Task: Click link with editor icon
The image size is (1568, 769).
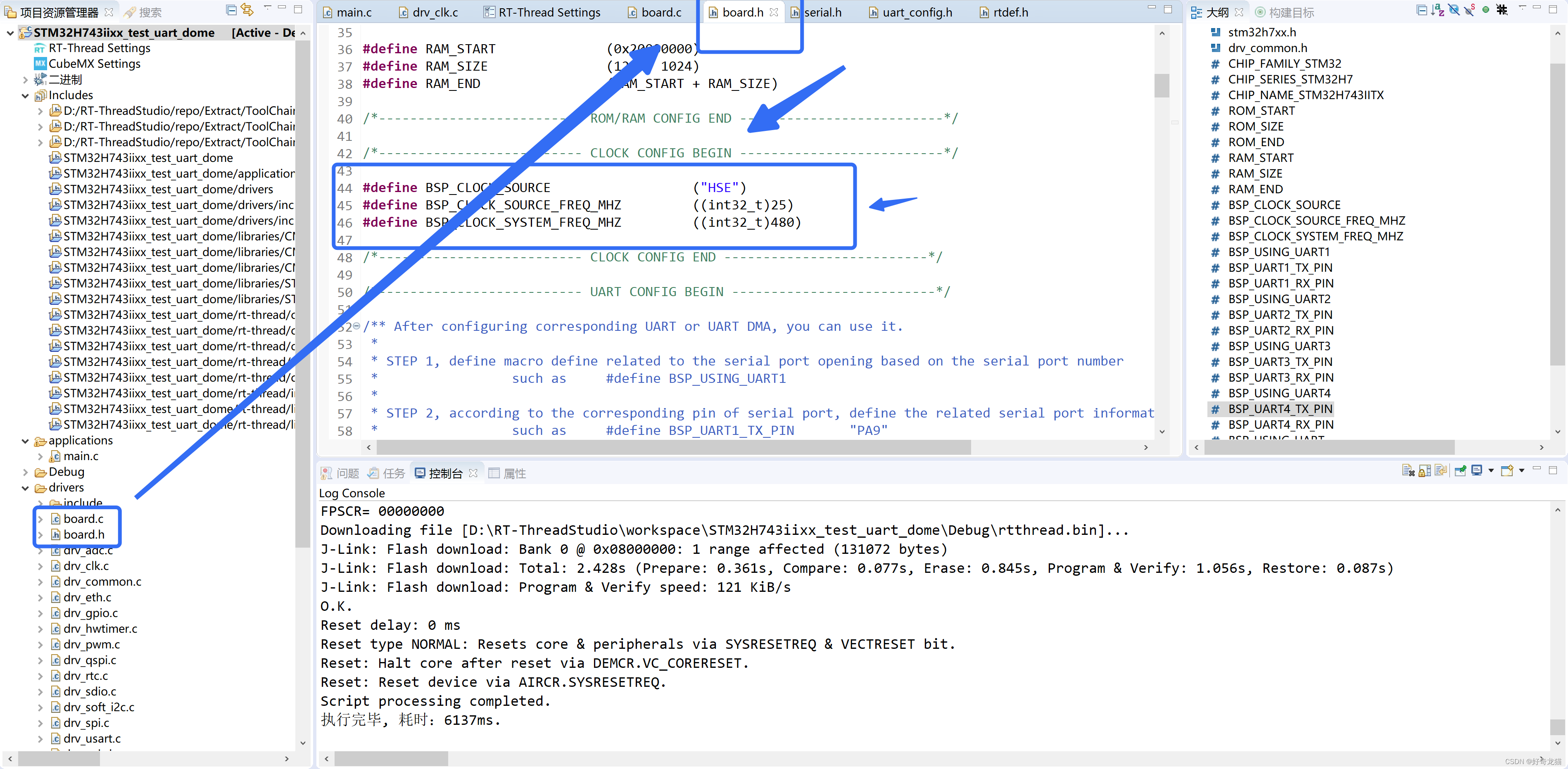Action: click(x=247, y=10)
